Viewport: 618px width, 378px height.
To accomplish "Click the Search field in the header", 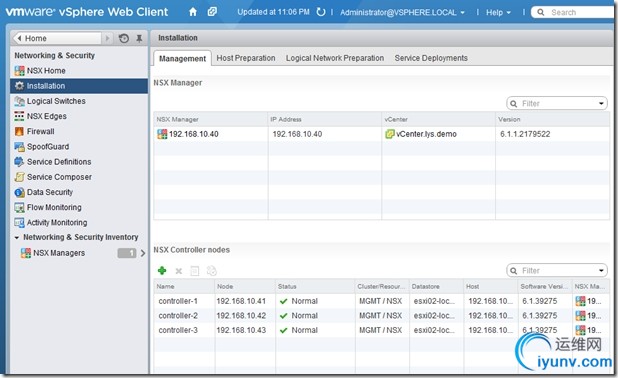I will [574, 12].
